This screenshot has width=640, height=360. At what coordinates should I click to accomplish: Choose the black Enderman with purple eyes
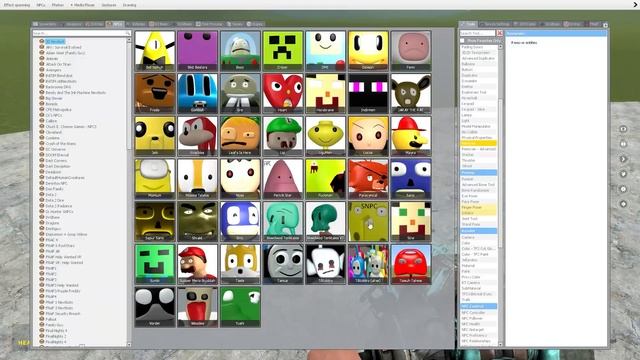(x=368, y=93)
